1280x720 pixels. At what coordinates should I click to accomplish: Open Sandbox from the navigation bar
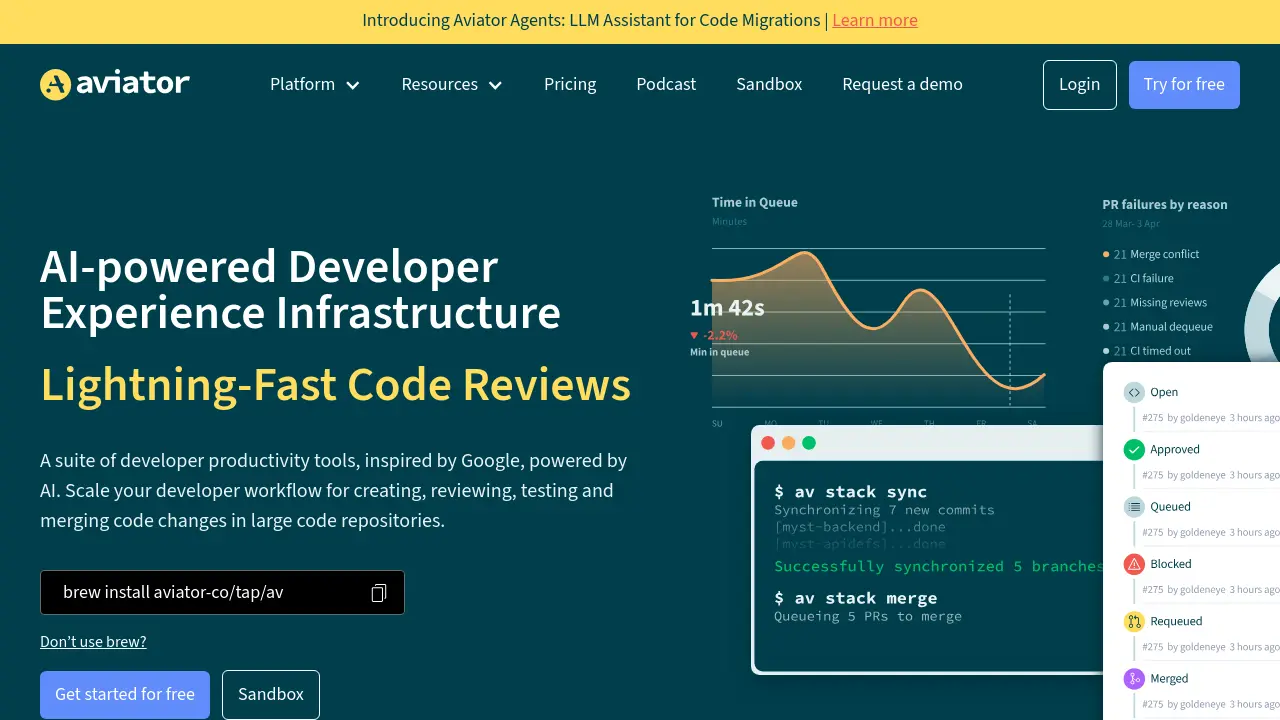(x=769, y=84)
